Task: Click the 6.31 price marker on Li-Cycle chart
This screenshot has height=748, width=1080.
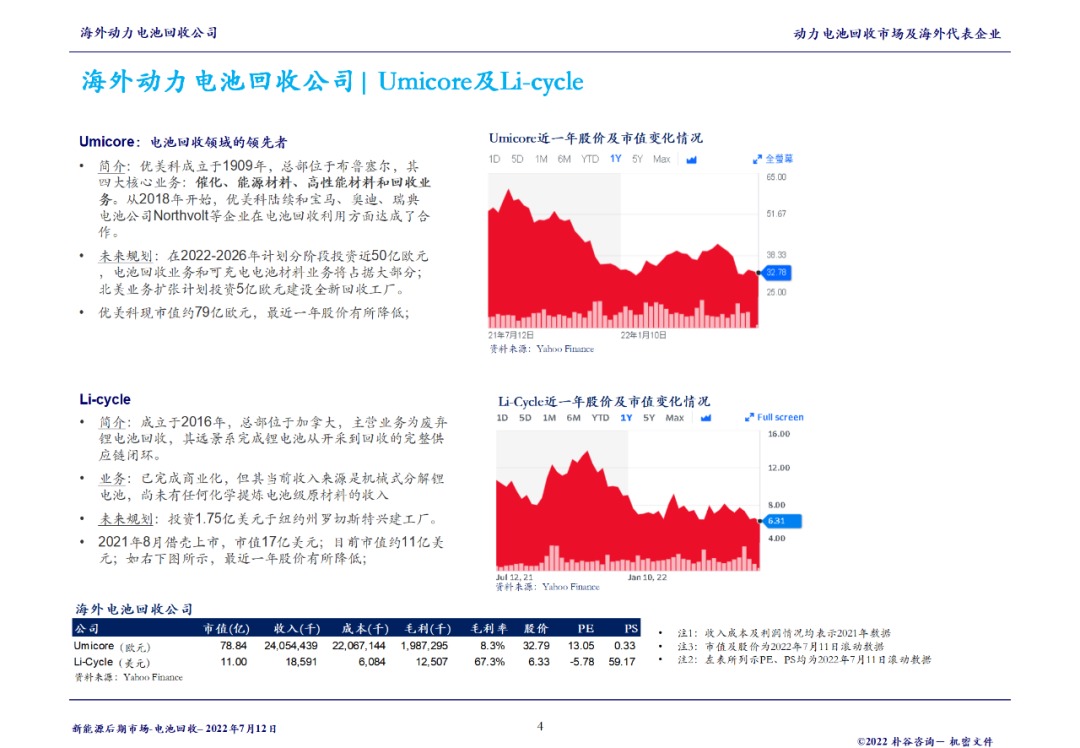Action: tap(782, 521)
